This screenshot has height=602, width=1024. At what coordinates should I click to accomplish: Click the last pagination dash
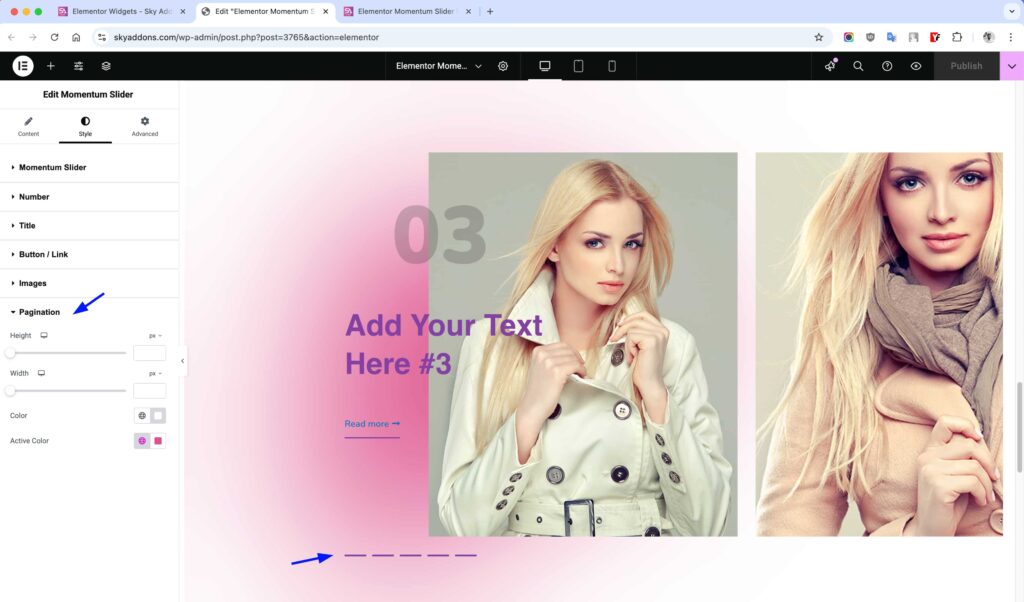tap(466, 555)
